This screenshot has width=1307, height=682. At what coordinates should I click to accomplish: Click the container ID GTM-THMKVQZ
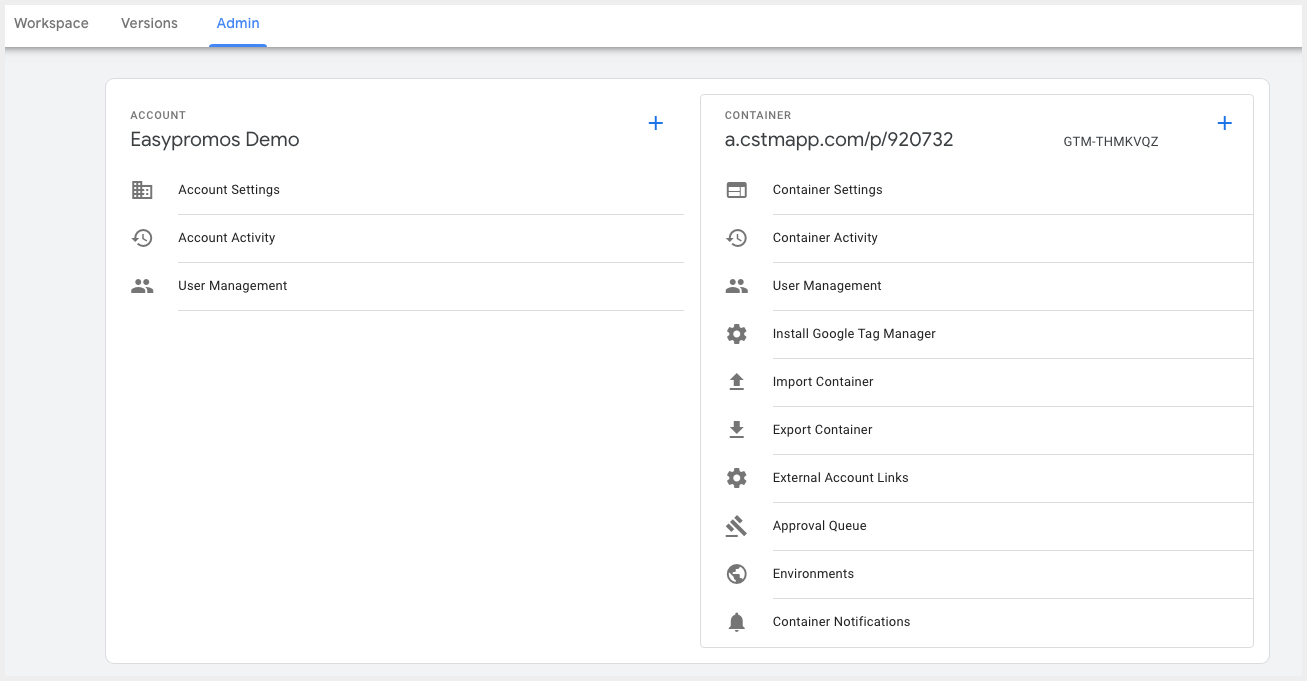click(1111, 142)
